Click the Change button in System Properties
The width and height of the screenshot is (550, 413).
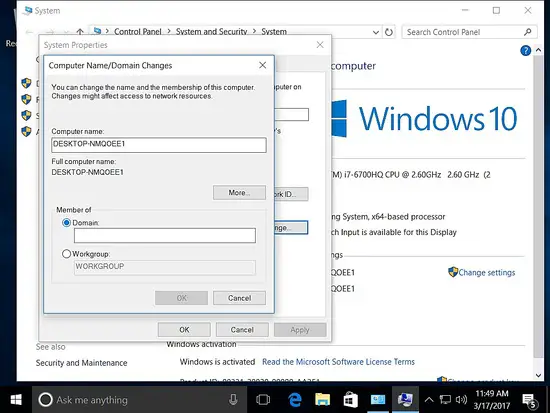click(291, 228)
